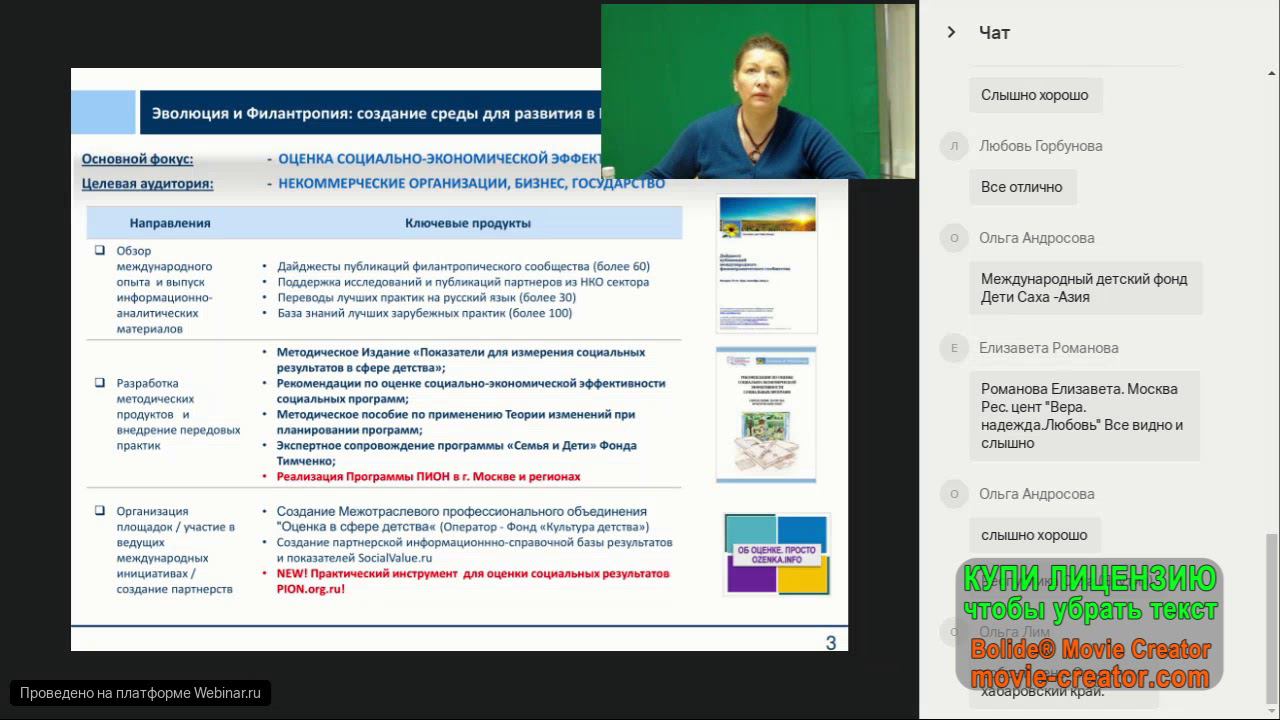Image resolution: width=1280 pixels, height=720 pixels.
Task: Click the Е avatar of Елизавета Романова
Action: tap(954, 348)
